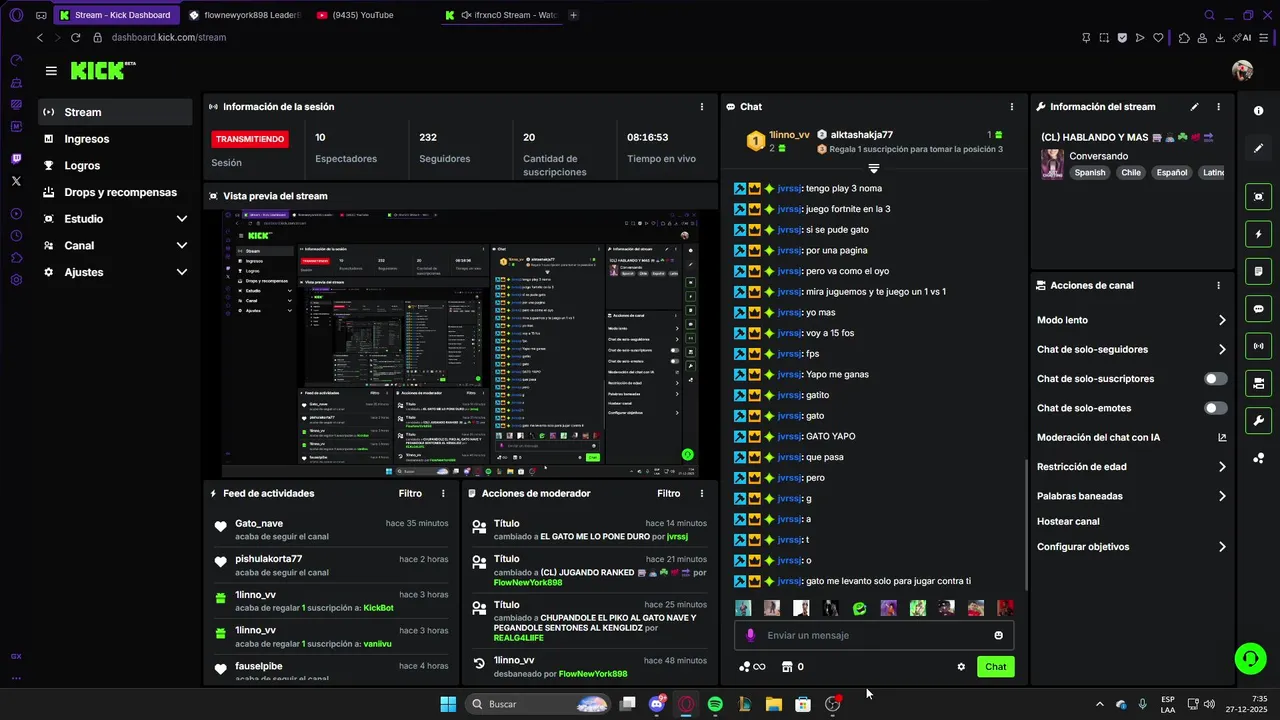
Task: Click the FlowNewYork898 link in desbaneado entry
Action: [593, 674]
